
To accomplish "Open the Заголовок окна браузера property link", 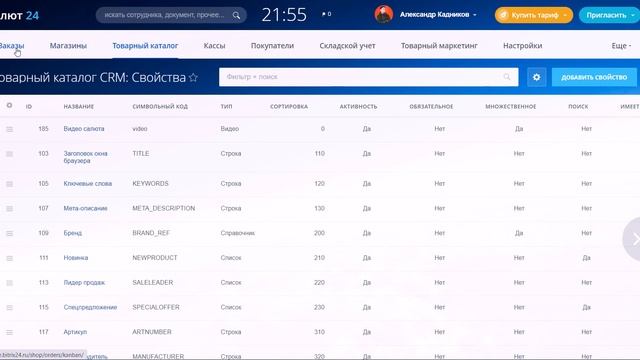I will [85, 157].
